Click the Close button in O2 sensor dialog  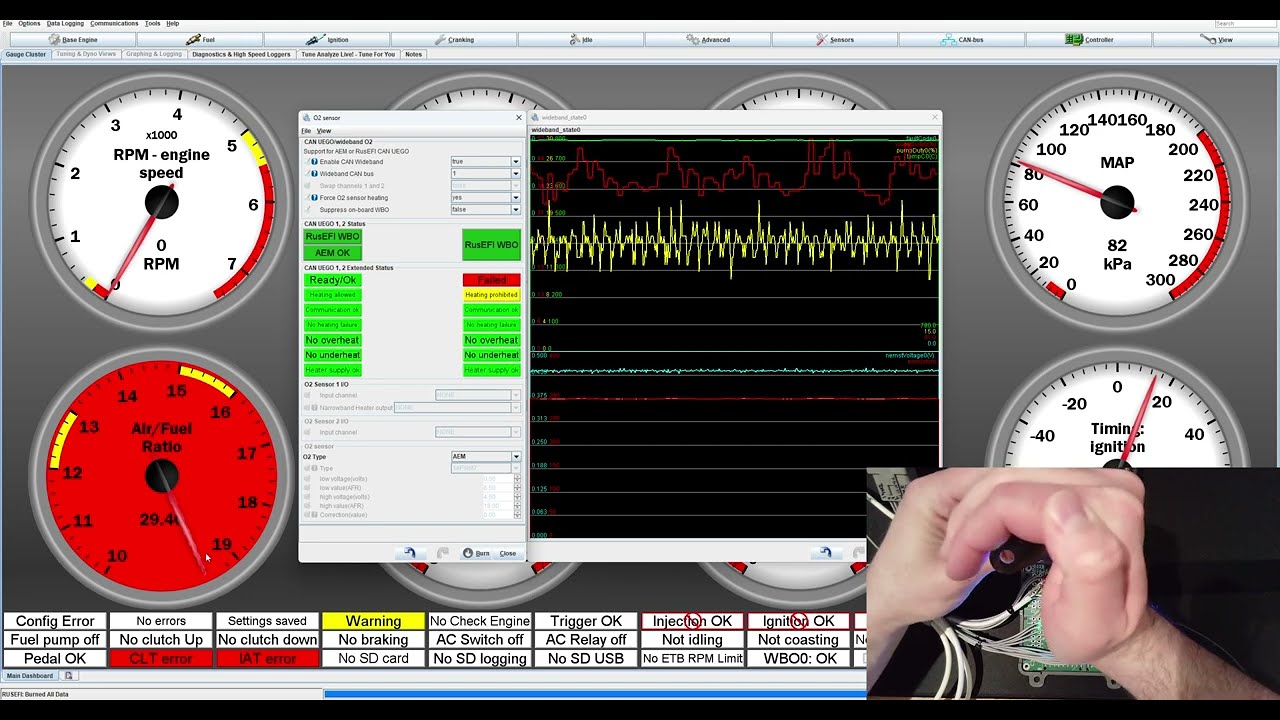pos(508,553)
